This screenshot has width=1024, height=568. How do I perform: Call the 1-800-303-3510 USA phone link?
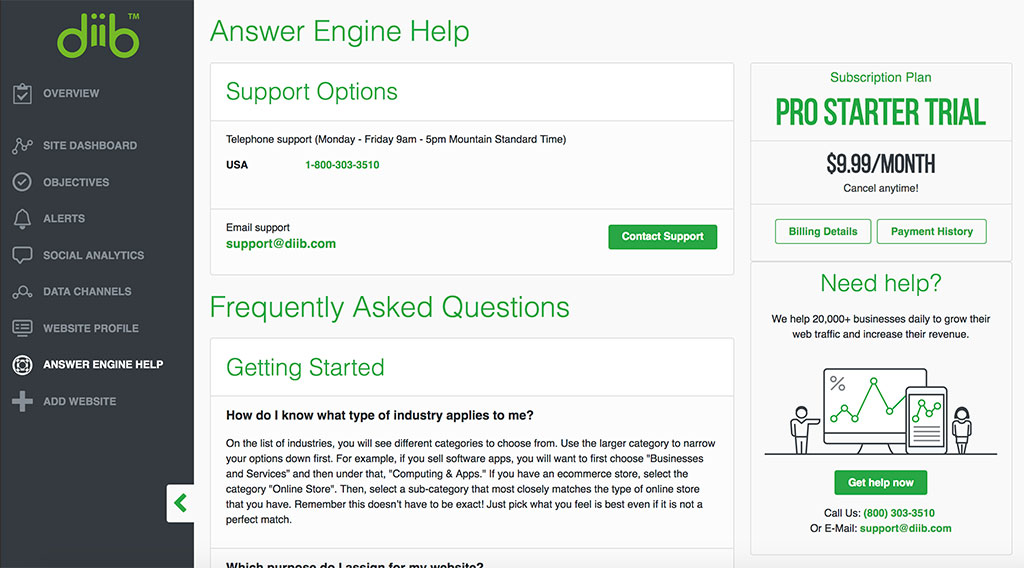(x=342, y=165)
